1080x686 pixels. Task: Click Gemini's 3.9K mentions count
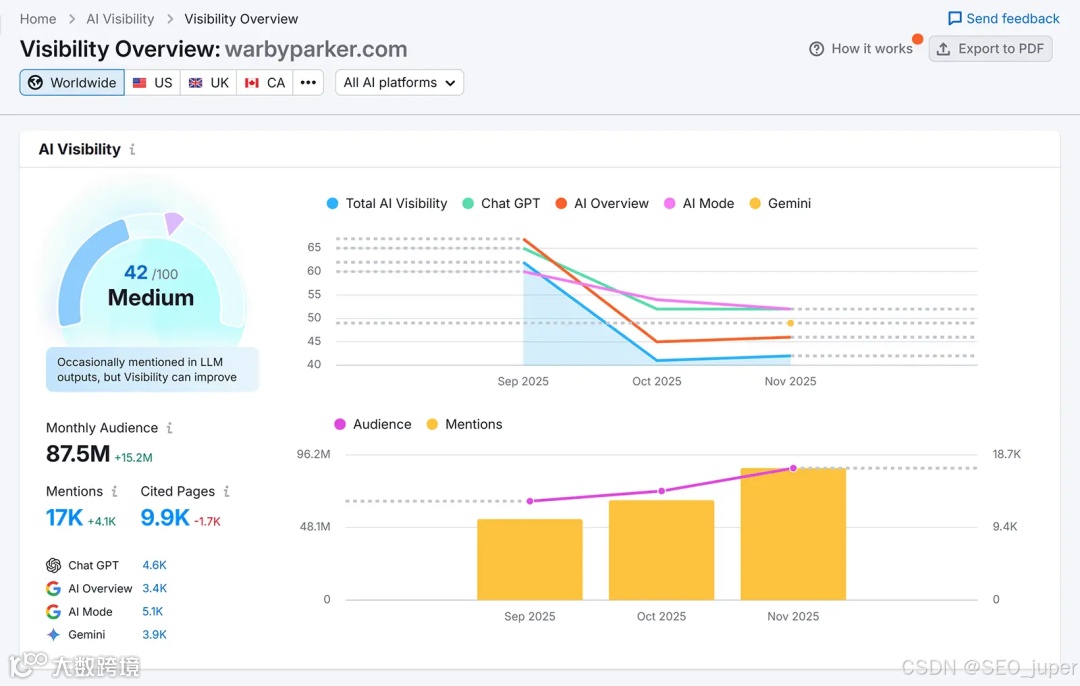(154, 634)
